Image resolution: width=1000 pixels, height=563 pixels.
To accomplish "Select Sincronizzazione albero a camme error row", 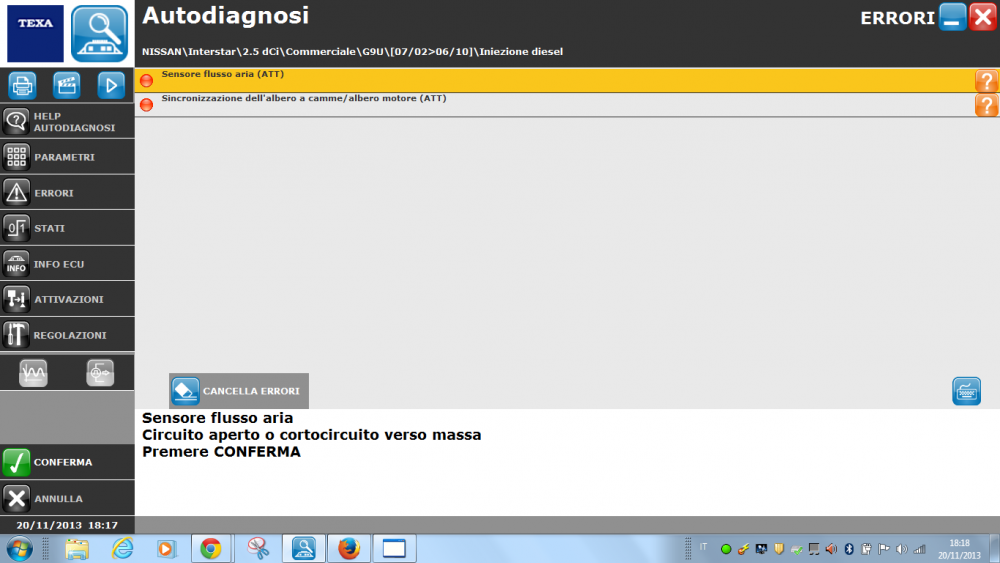I will 500,105.
